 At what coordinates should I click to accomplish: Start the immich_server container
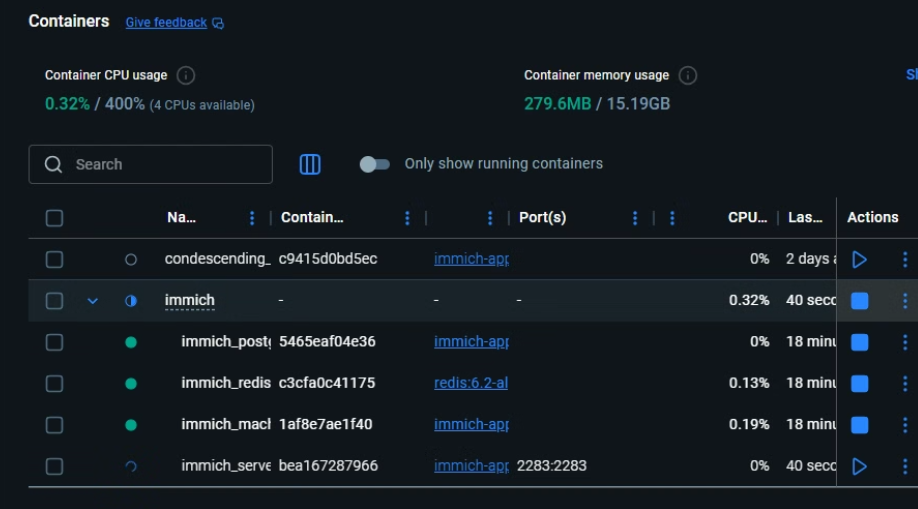click(x=859, y=466)
